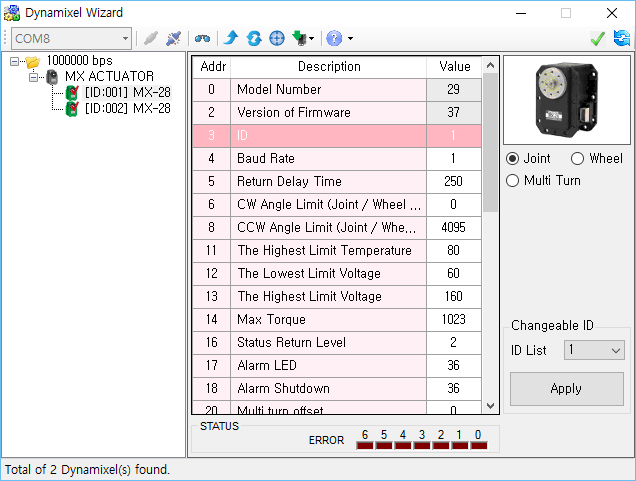Select the Joint radio button
Viewport: 636px width, 481px height.
513,159
